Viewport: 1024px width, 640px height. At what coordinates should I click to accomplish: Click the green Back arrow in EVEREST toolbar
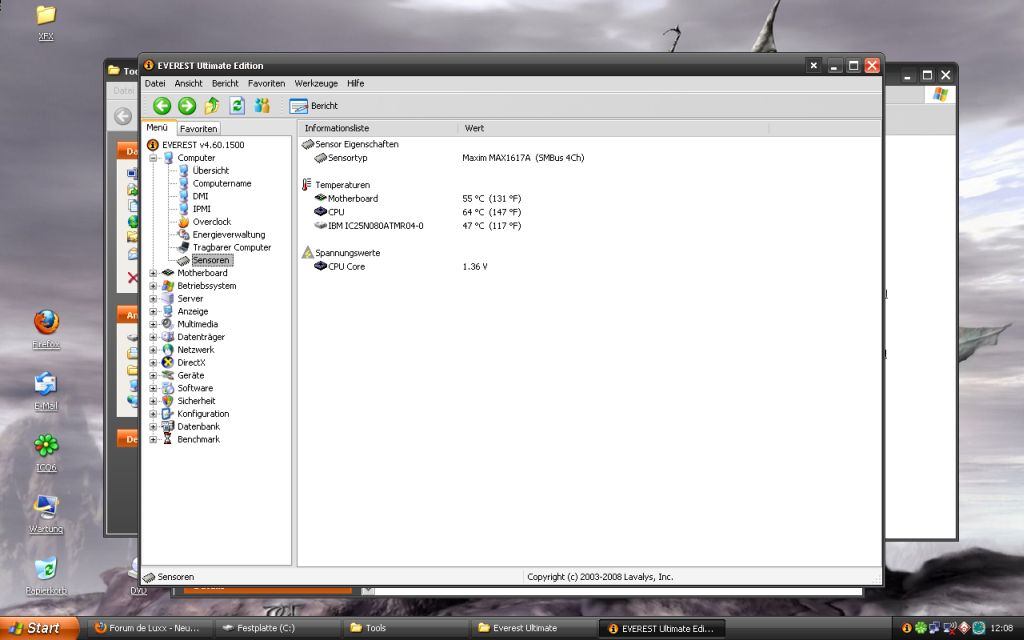[x=162, y=106]
